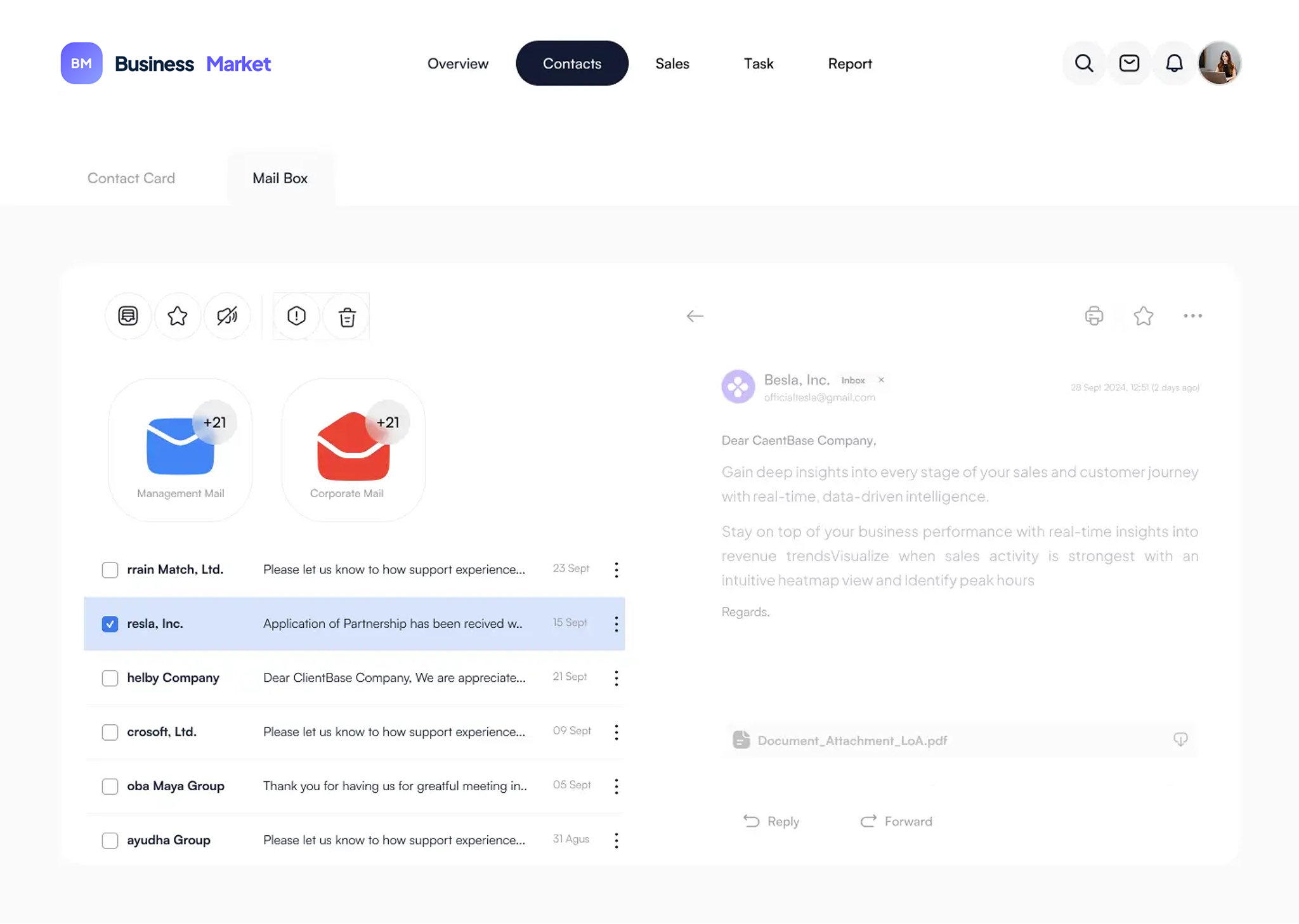The height and width of the screenshot is (924, 1299).
Task: Open "Thank you for having us" message
Action: 395,786
